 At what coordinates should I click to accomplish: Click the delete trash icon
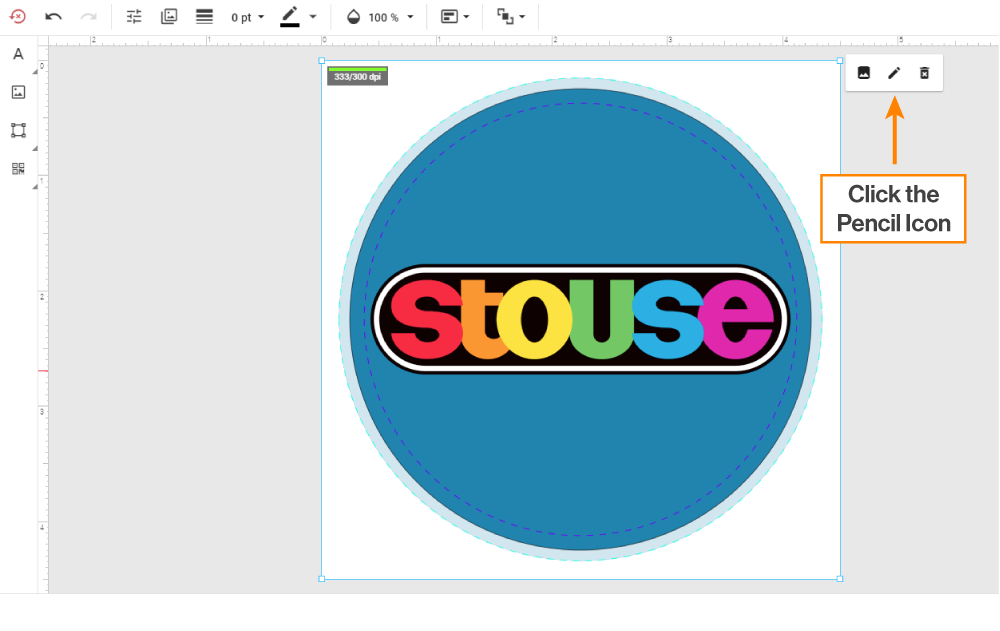924,73
